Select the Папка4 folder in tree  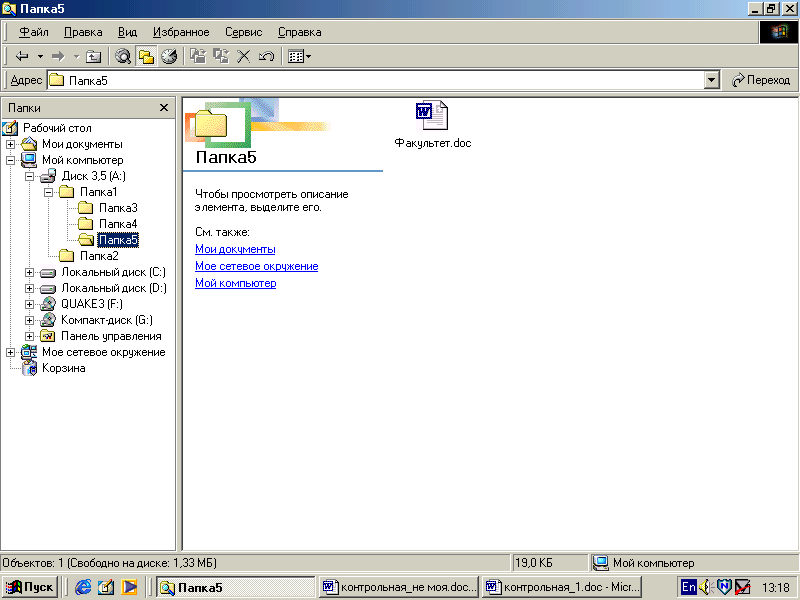[118, 224]
